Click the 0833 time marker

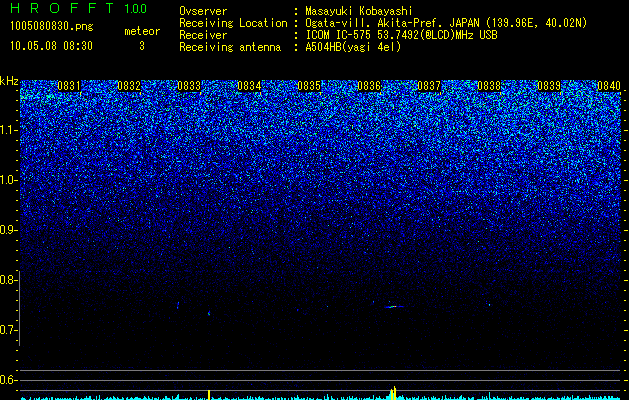click(189, 86)
